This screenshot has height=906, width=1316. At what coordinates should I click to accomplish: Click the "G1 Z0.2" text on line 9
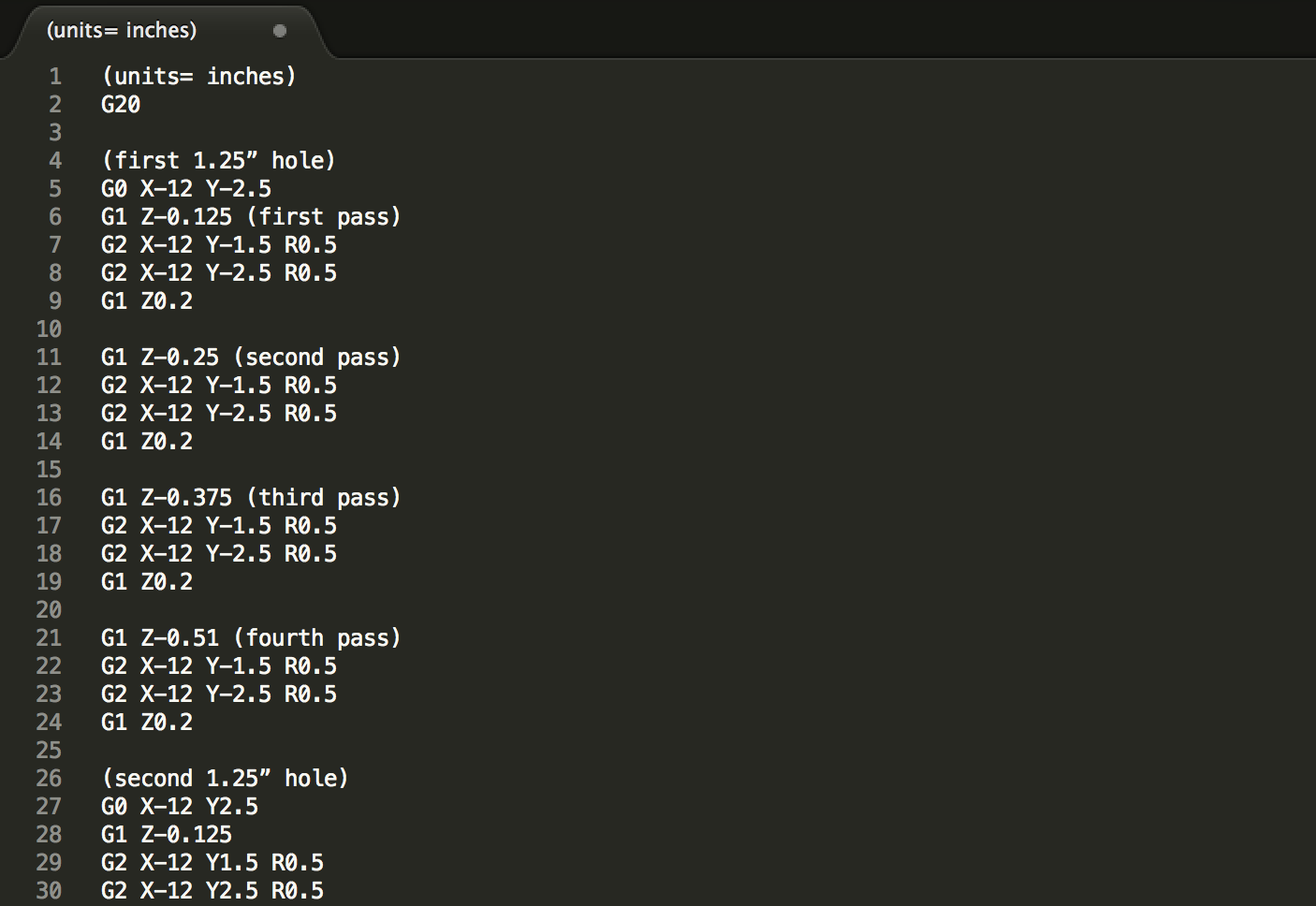point(146,301)
